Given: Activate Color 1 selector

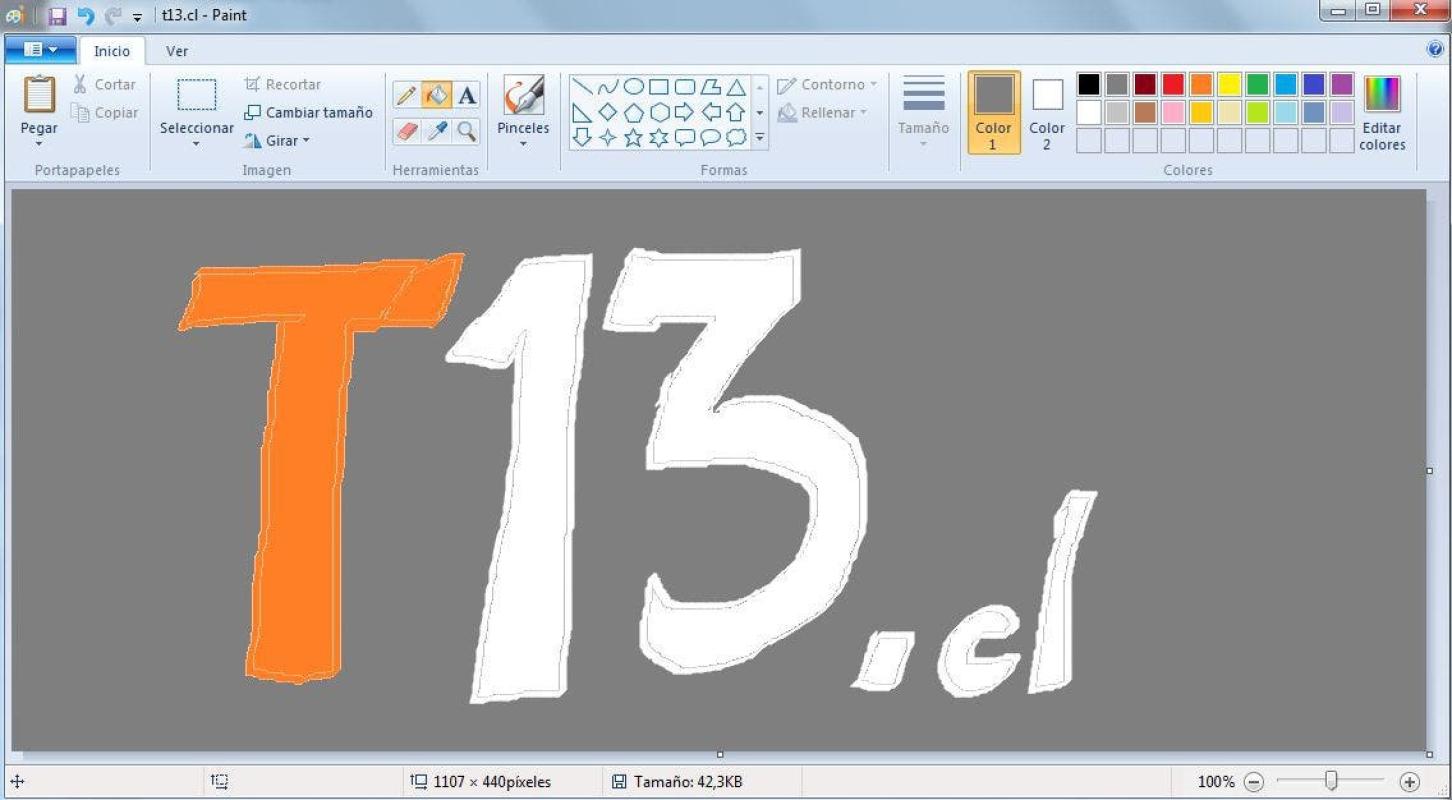Looking at the screenshot, I should click(993, 112).
